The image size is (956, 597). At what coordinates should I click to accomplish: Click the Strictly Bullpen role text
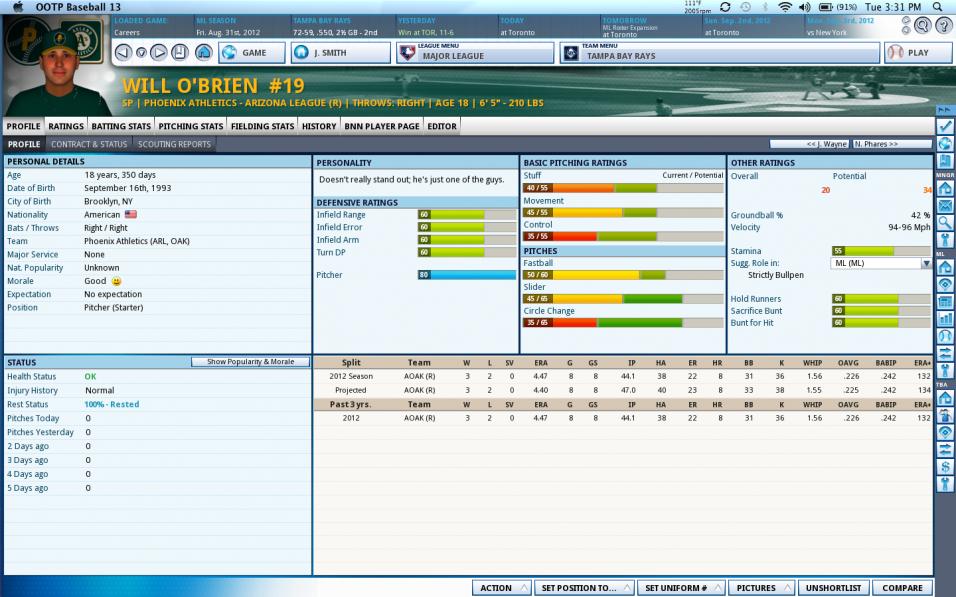[776, 275]
